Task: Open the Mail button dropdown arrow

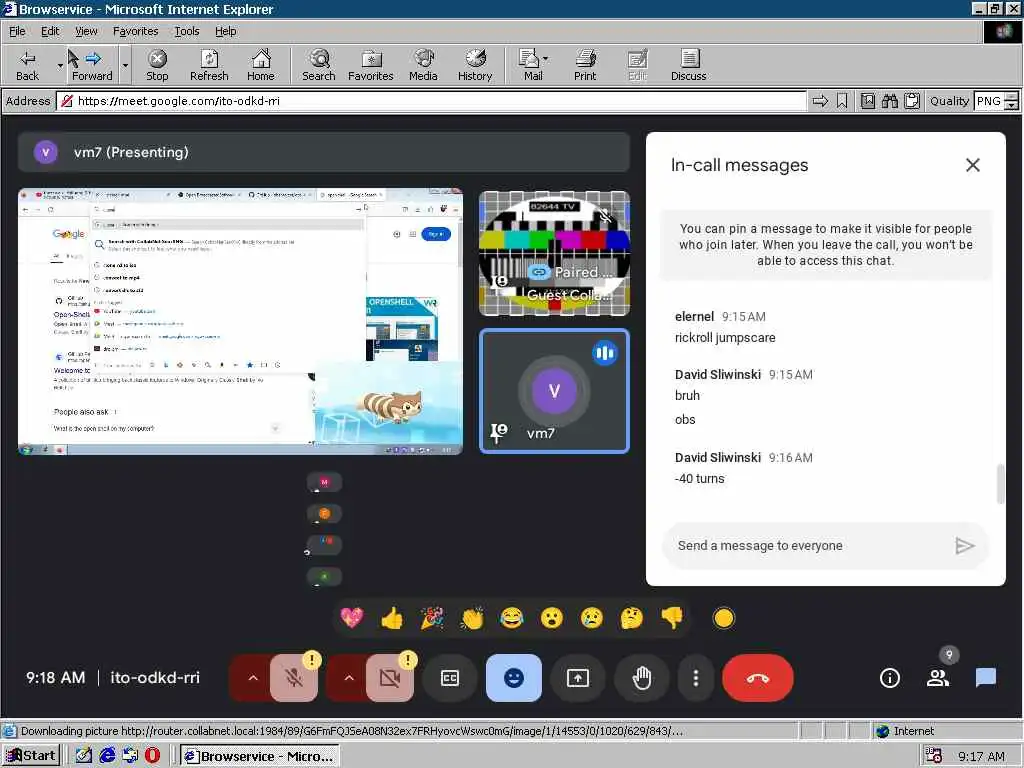Action: click(x=546, y=59)
